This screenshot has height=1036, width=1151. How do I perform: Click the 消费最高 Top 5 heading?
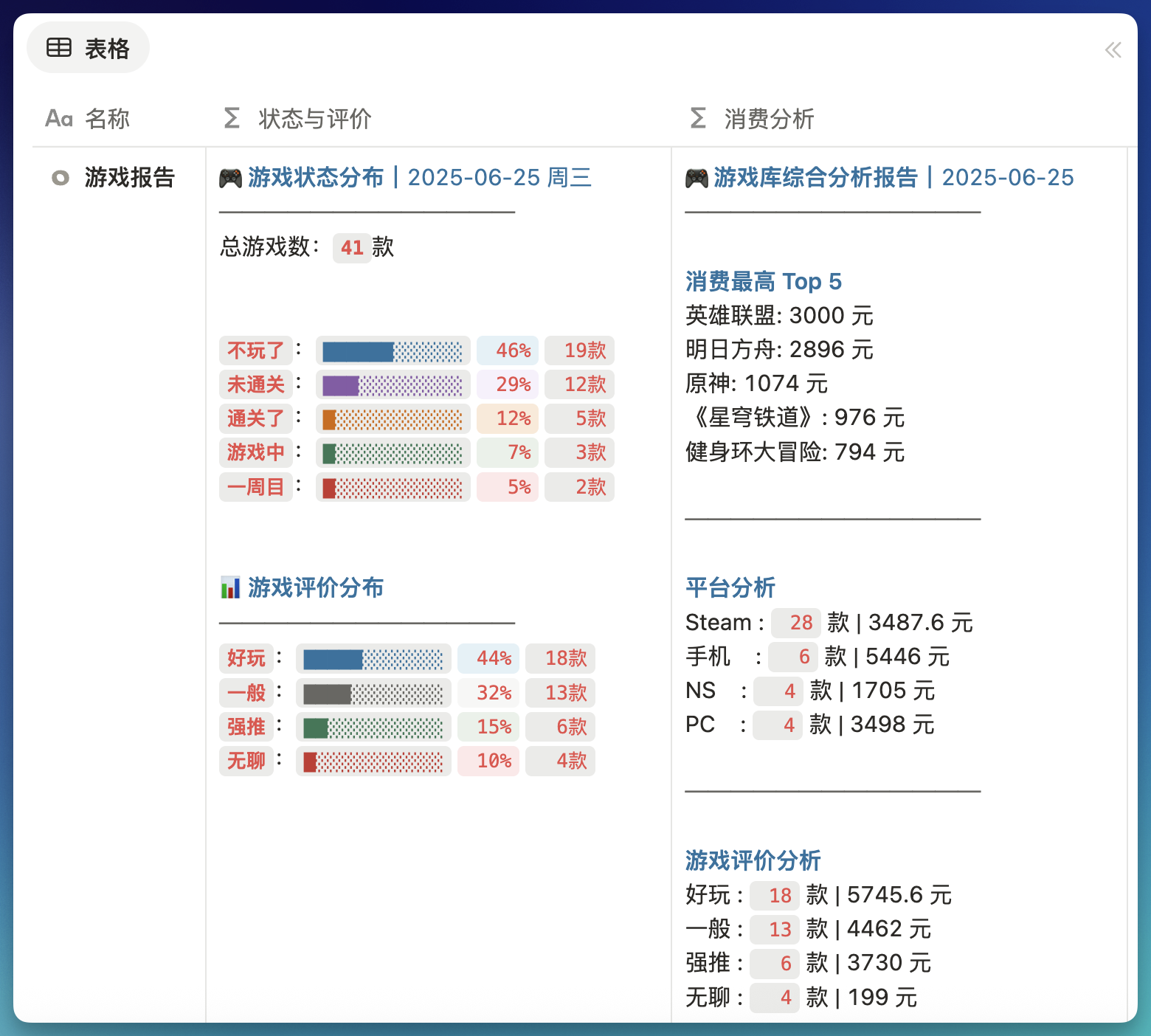click(x=764, y=282)
